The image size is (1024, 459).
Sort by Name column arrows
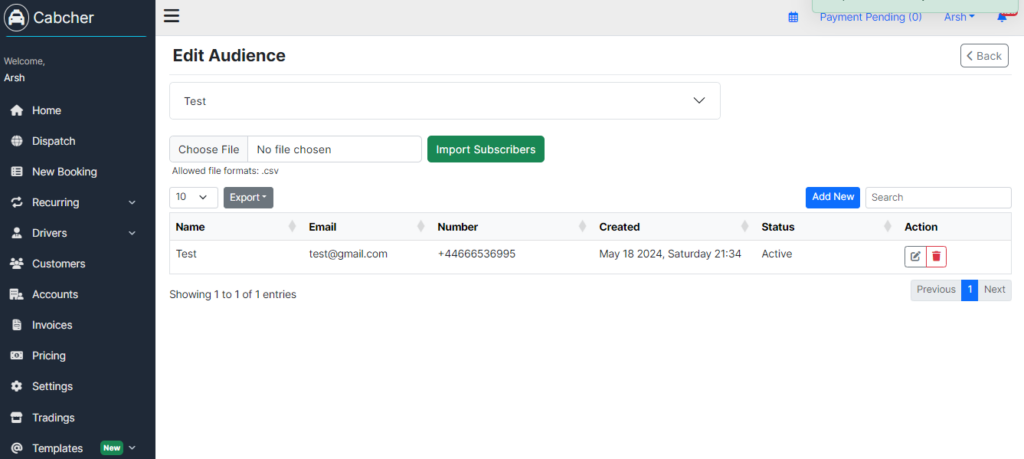tap(292, 227)
